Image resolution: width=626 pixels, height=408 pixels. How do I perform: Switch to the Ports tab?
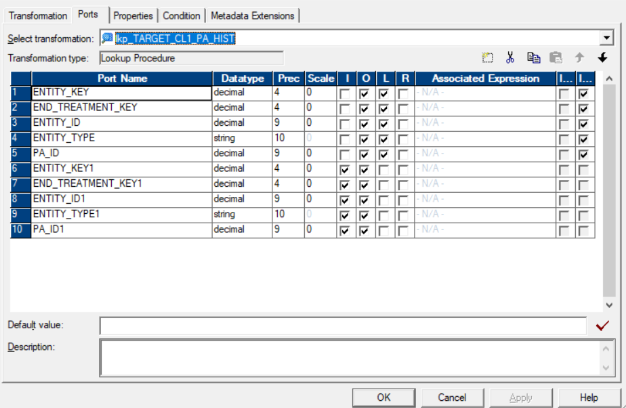click(88, 14)
